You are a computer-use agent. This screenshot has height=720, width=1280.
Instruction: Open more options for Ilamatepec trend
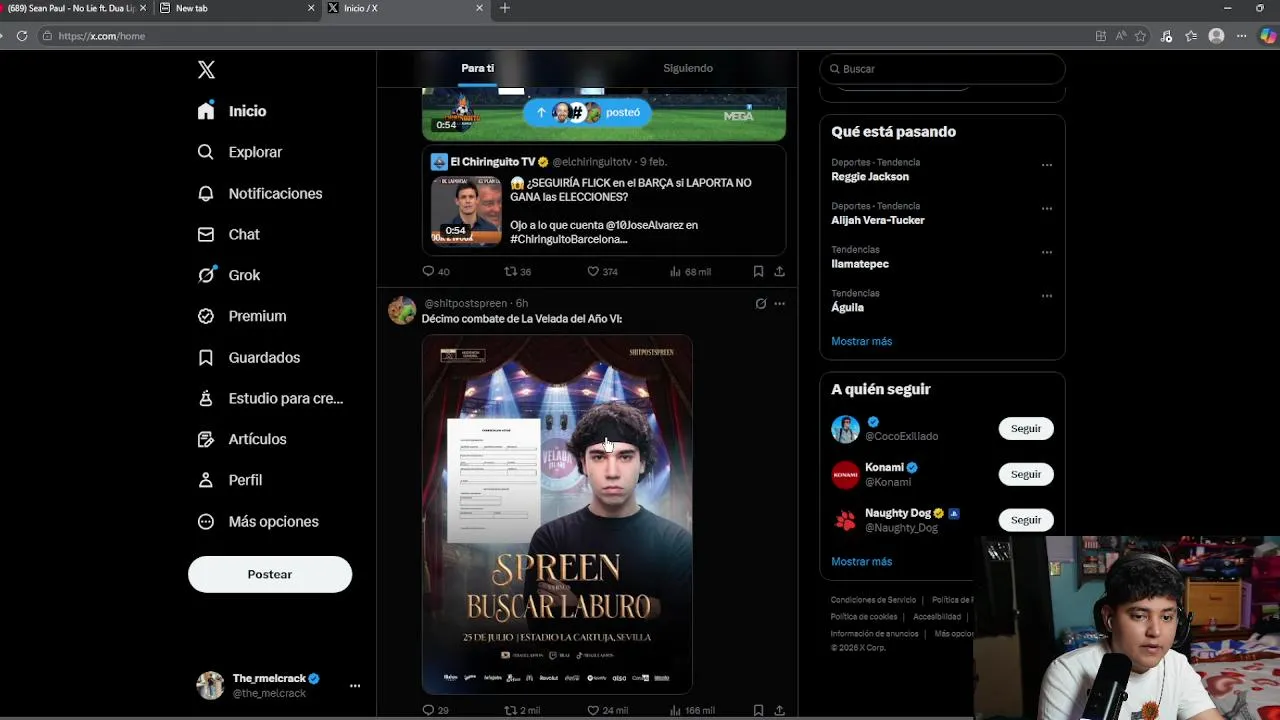pos(1047,252)
